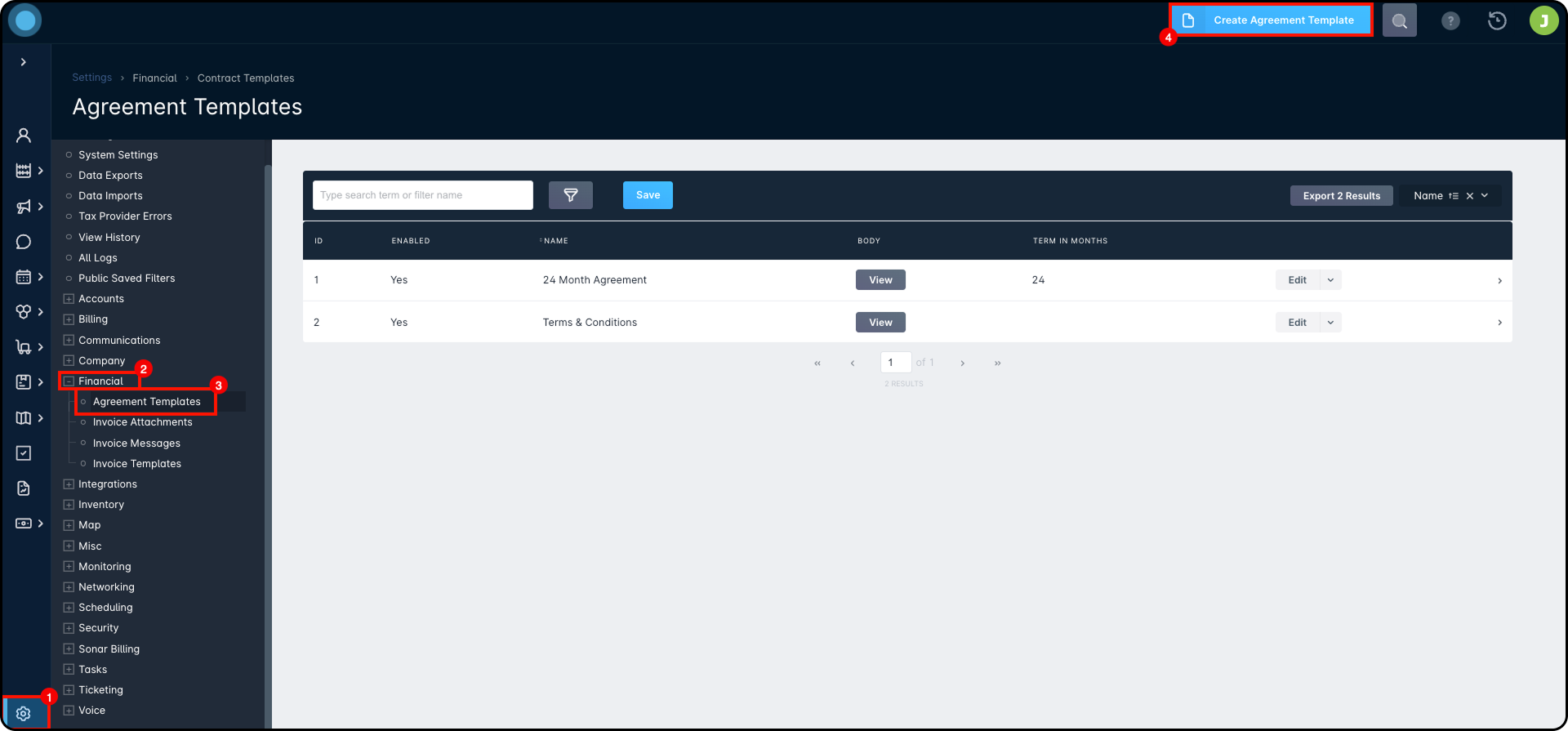Select Invoice Messages in settings tree
This screenshot has height=731, width=1568.
(137, 444)
